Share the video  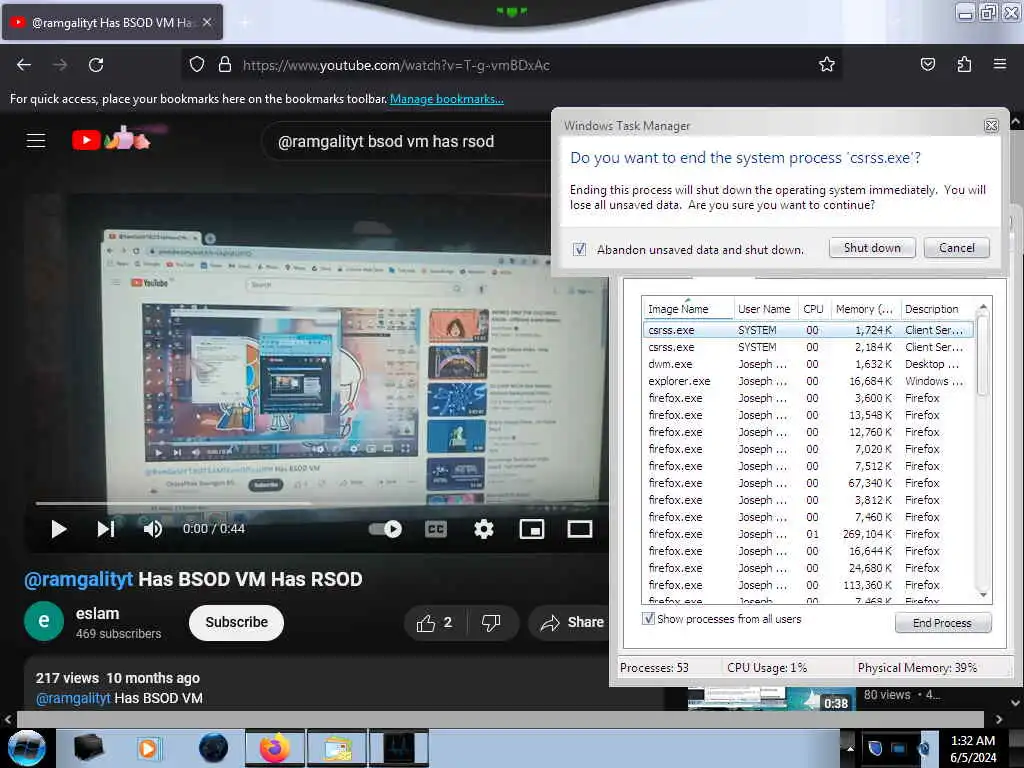pos(571,622)
